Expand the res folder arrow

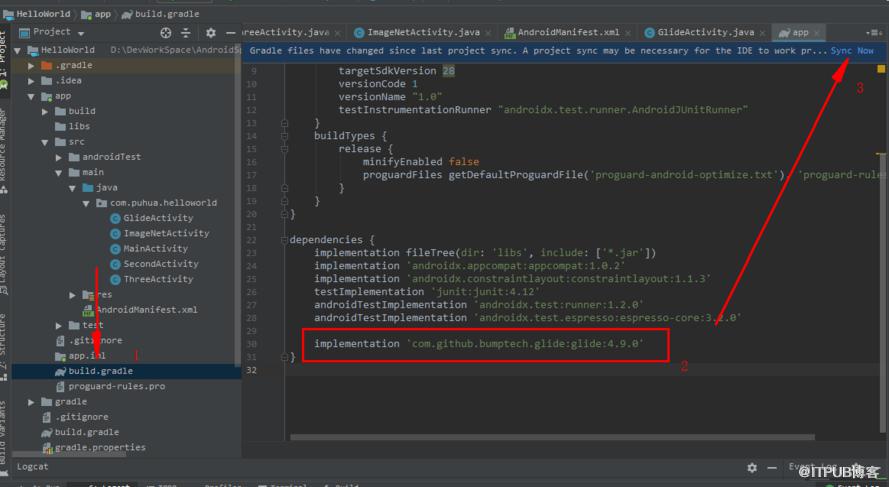pos(73,295)
